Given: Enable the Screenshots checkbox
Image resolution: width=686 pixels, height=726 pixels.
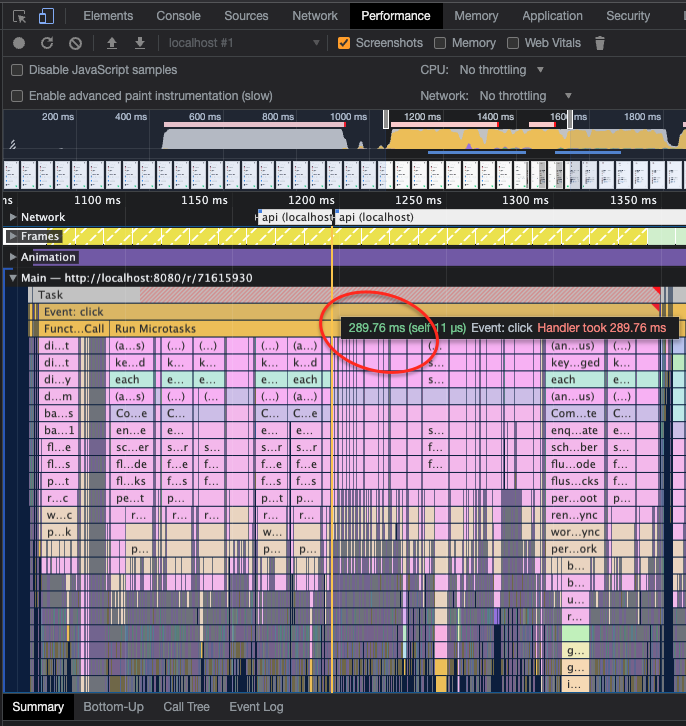Looking at the screenshot, I should point(344,43).
